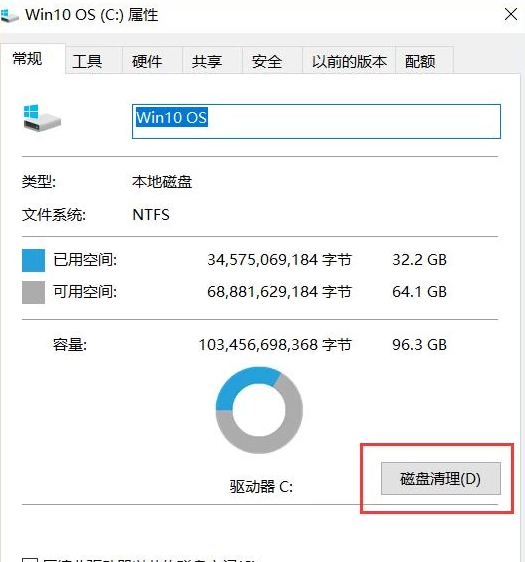Click the title bar drive icon

coord(9,15)
